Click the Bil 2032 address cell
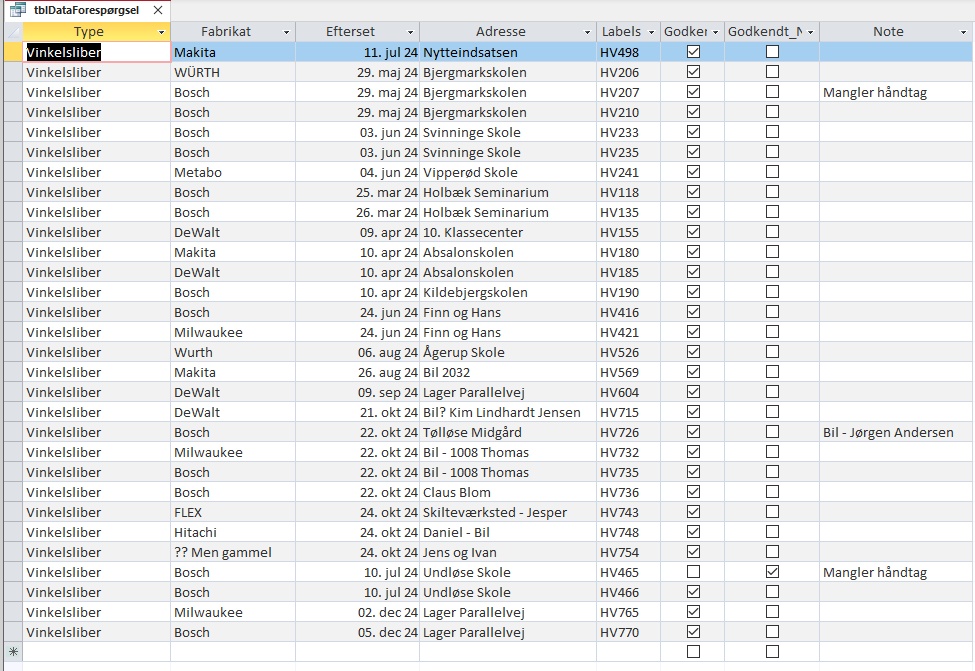Screen dimensions: 975x671 coord(508,372)
